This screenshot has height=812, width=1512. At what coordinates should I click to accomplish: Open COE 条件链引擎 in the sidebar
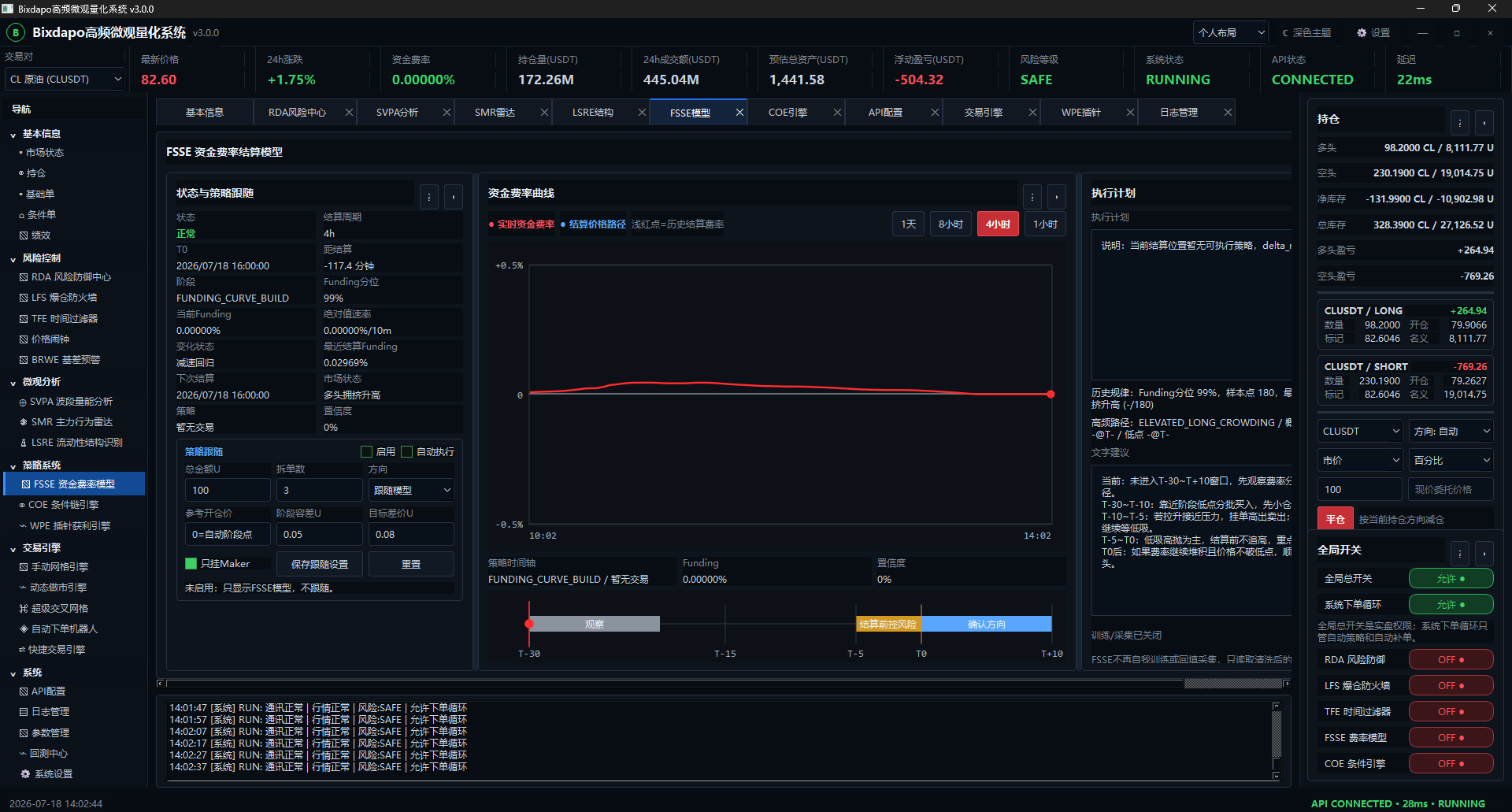pyautogui.click(x=59, y=505)
